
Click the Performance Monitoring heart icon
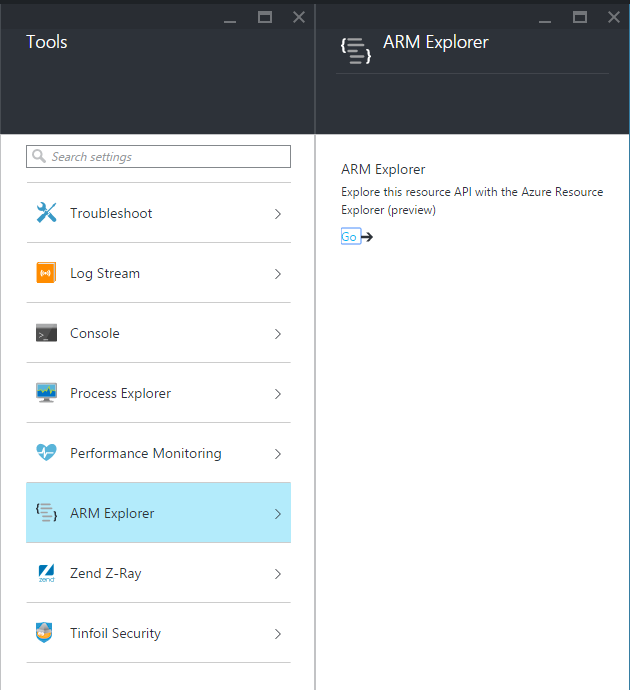pyautogui.click(x=46, y=452)
